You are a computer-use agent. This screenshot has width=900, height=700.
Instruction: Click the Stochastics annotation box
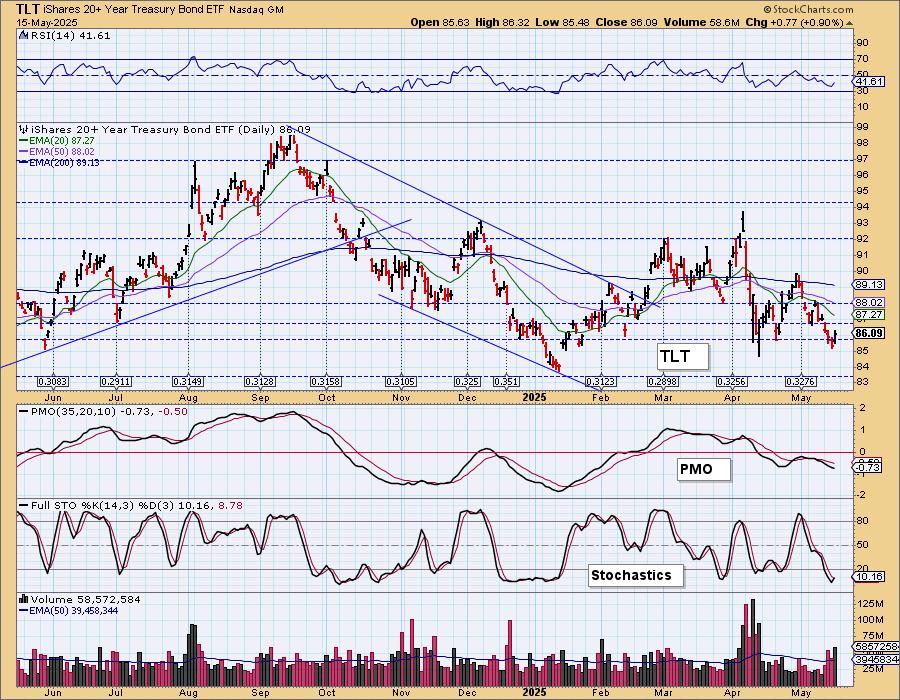coord(636,575)
